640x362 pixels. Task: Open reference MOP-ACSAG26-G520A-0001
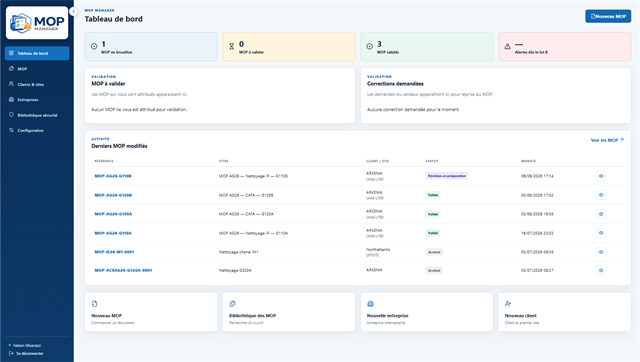(123, 270)
